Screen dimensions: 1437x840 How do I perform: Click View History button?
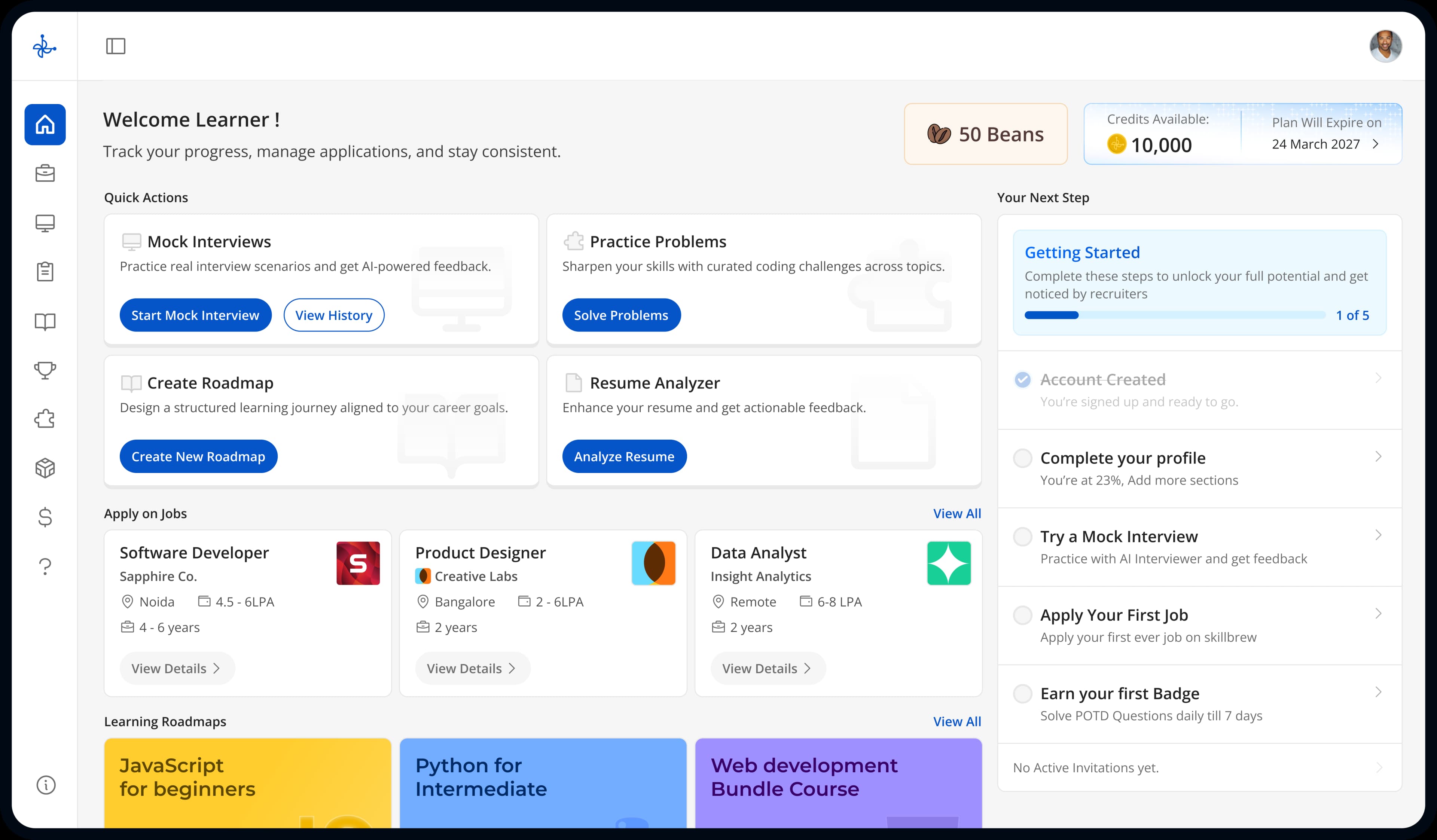click(x=333, y=315)
